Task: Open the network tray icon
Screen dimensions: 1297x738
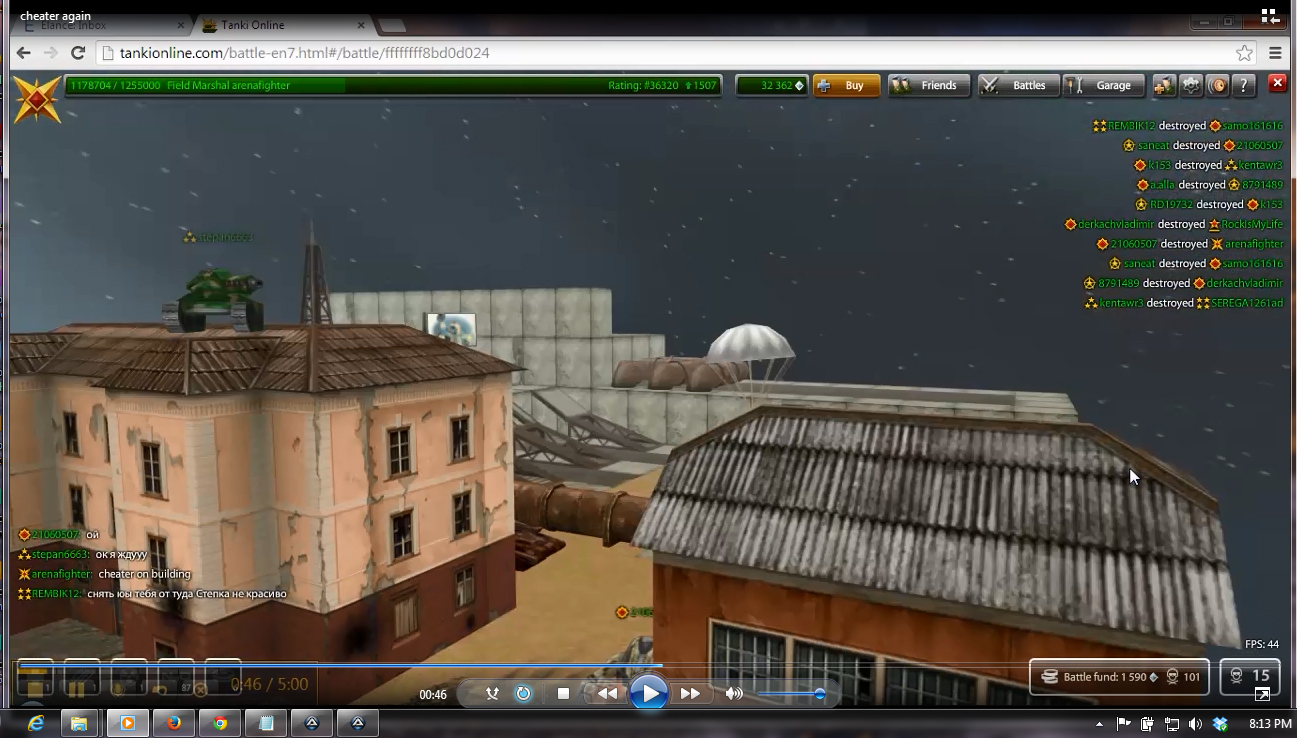Action: [1172, 724]
